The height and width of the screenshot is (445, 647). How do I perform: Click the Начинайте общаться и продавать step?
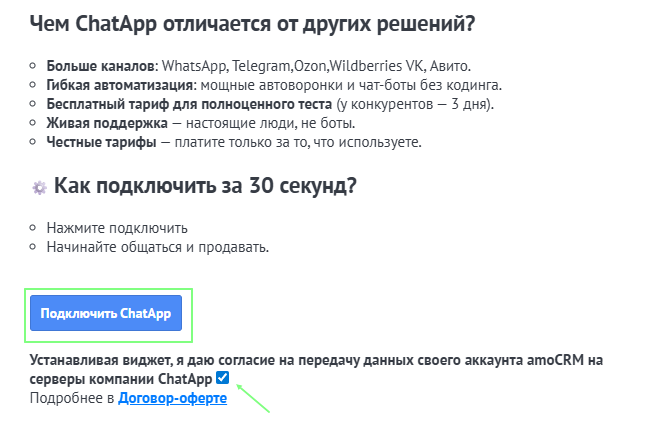pos(158,246)
